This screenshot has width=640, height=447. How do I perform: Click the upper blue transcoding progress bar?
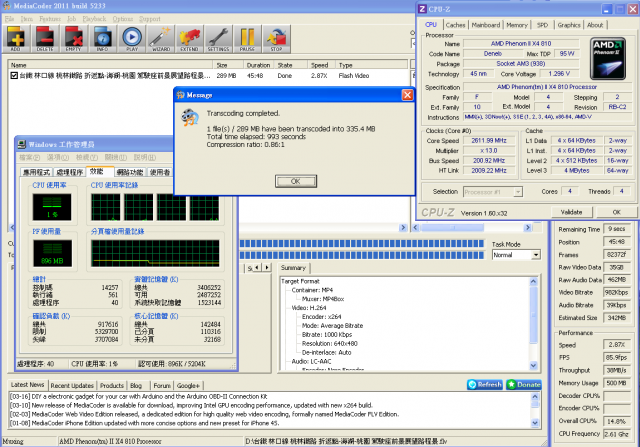(x=361, y=244)
